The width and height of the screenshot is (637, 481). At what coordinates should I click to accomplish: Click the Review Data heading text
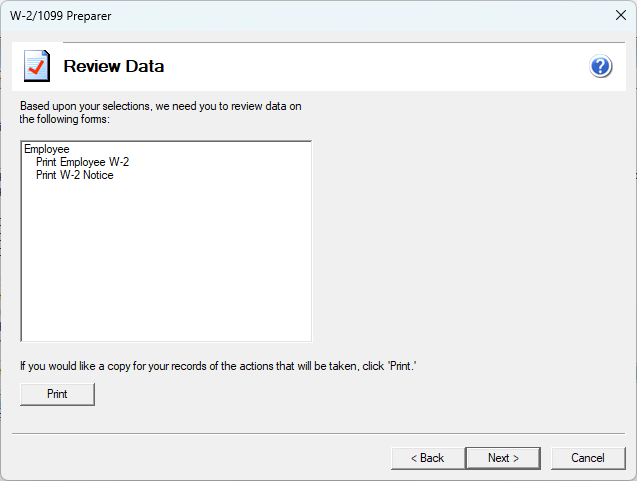pyautogui.click(x=113, y=67)
